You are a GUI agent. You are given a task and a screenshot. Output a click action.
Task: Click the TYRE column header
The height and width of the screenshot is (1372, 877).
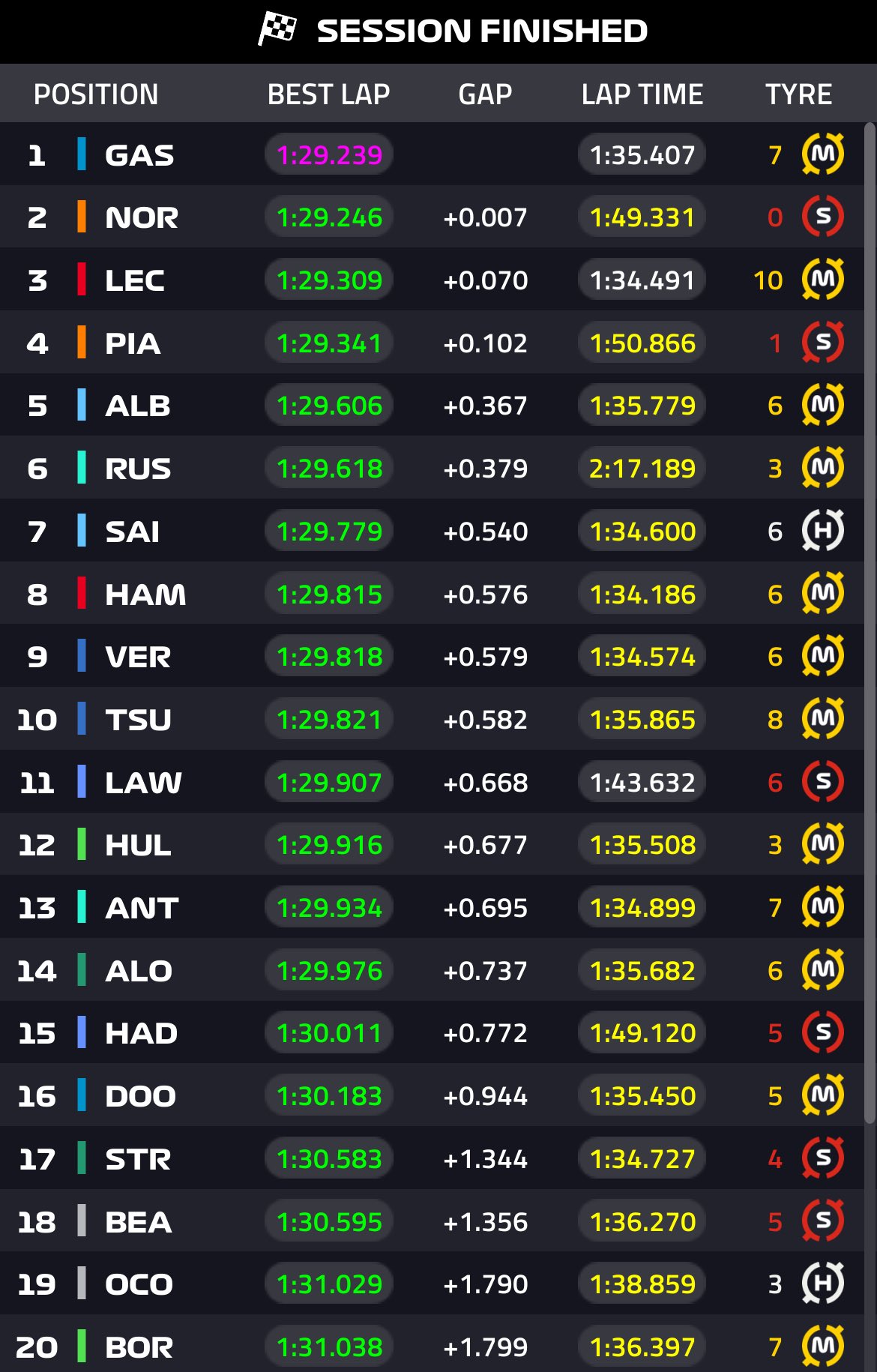(x=798, y=94)
